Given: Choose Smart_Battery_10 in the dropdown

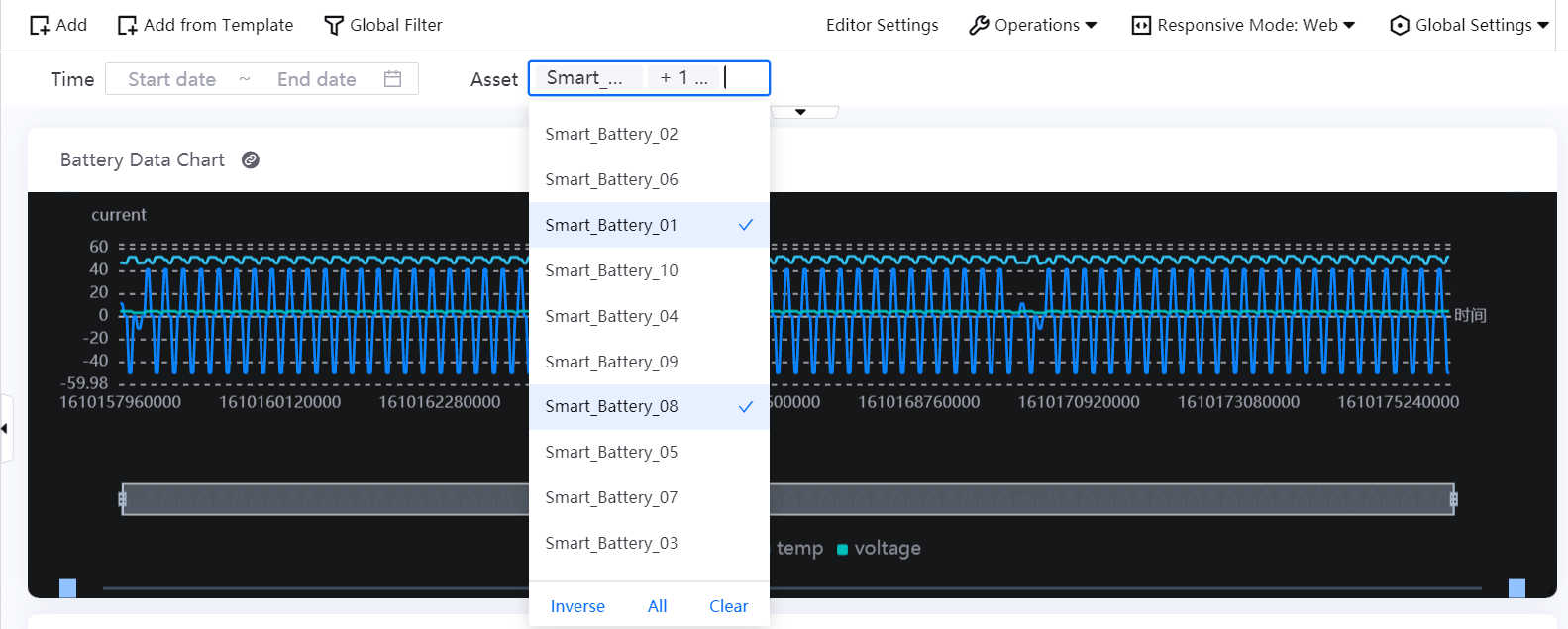Looking at the screenshot, I should coord(611,270).
